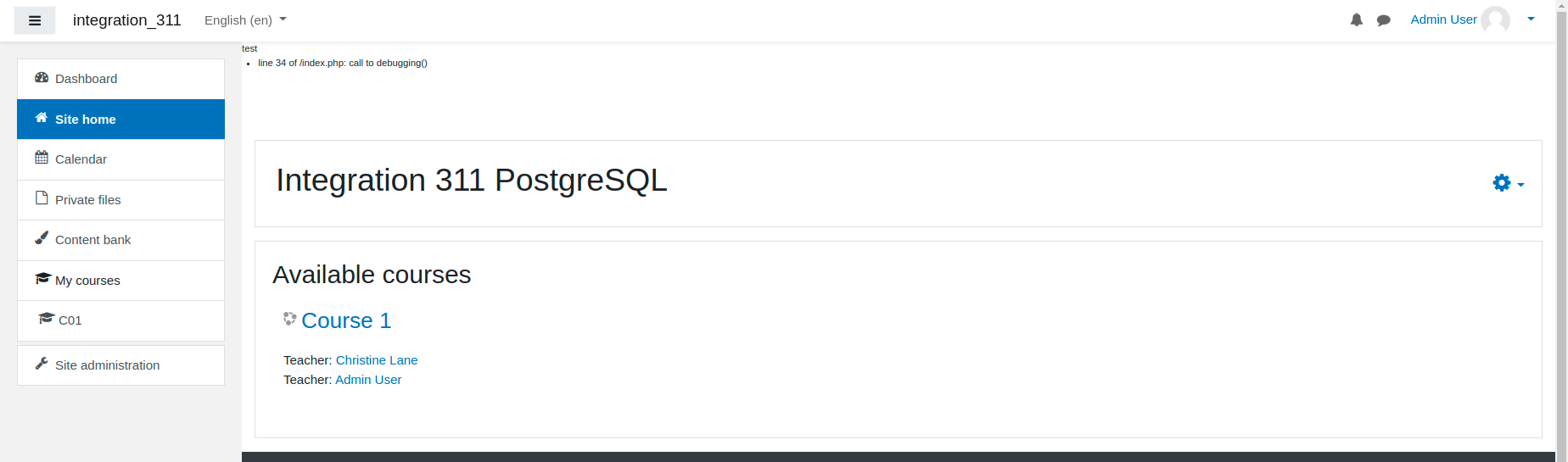Select Site home in navigation
The width and height of the screenshot is (1568, 462).
[120, 119]
